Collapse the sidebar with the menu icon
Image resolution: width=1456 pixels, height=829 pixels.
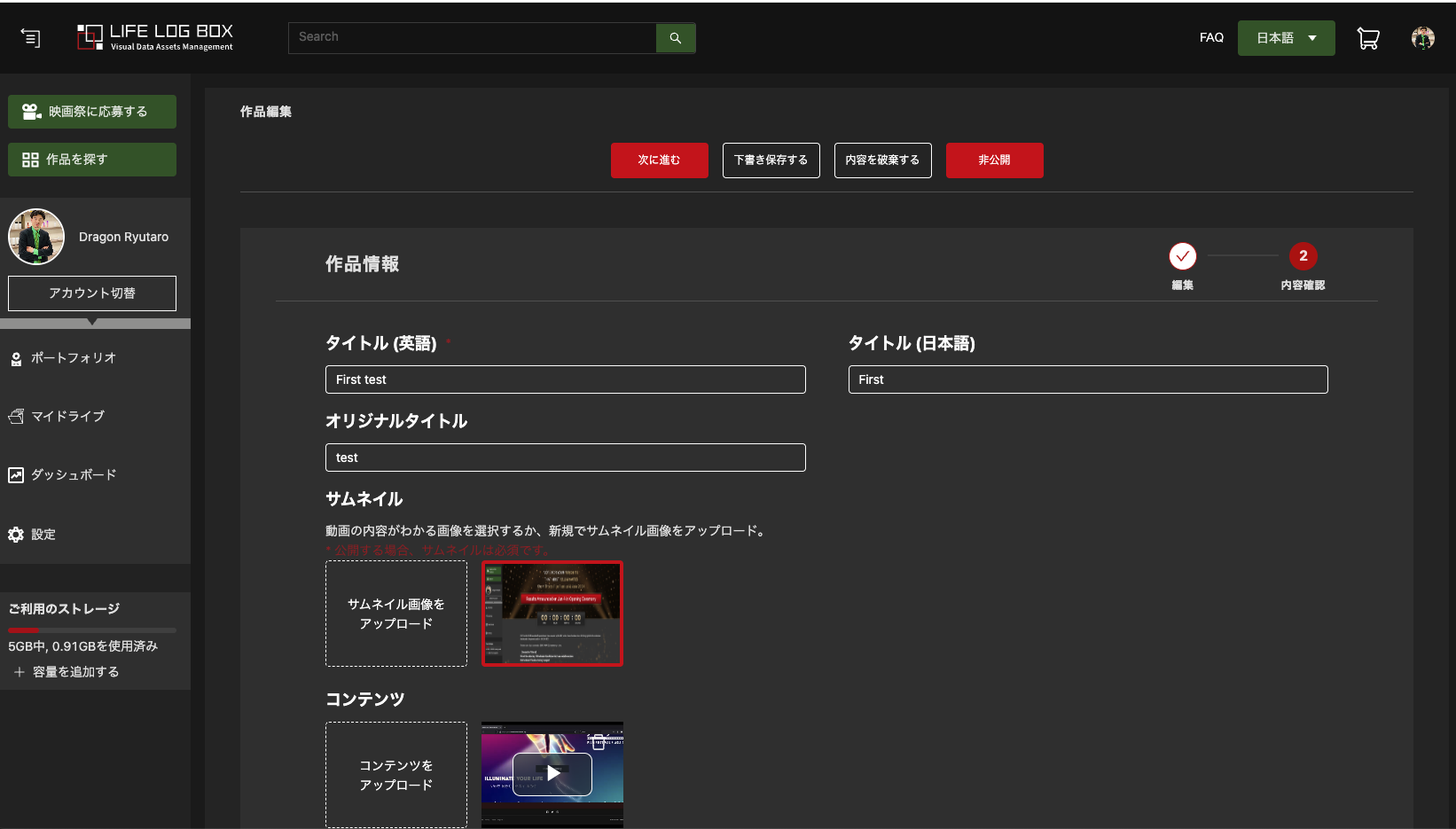click(x=30, y=38)
